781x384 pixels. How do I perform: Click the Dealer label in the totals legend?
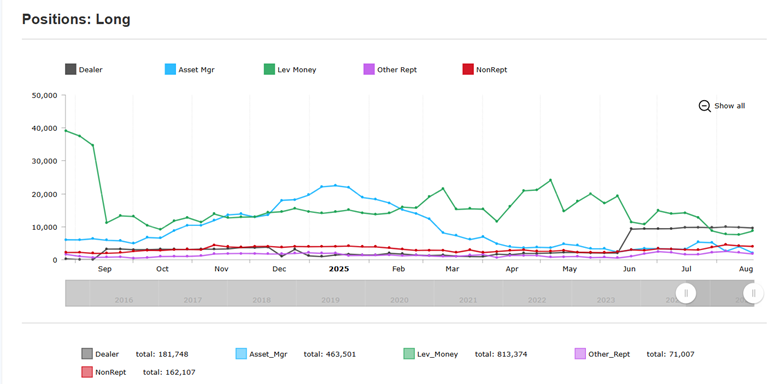(x=107, y=354)
